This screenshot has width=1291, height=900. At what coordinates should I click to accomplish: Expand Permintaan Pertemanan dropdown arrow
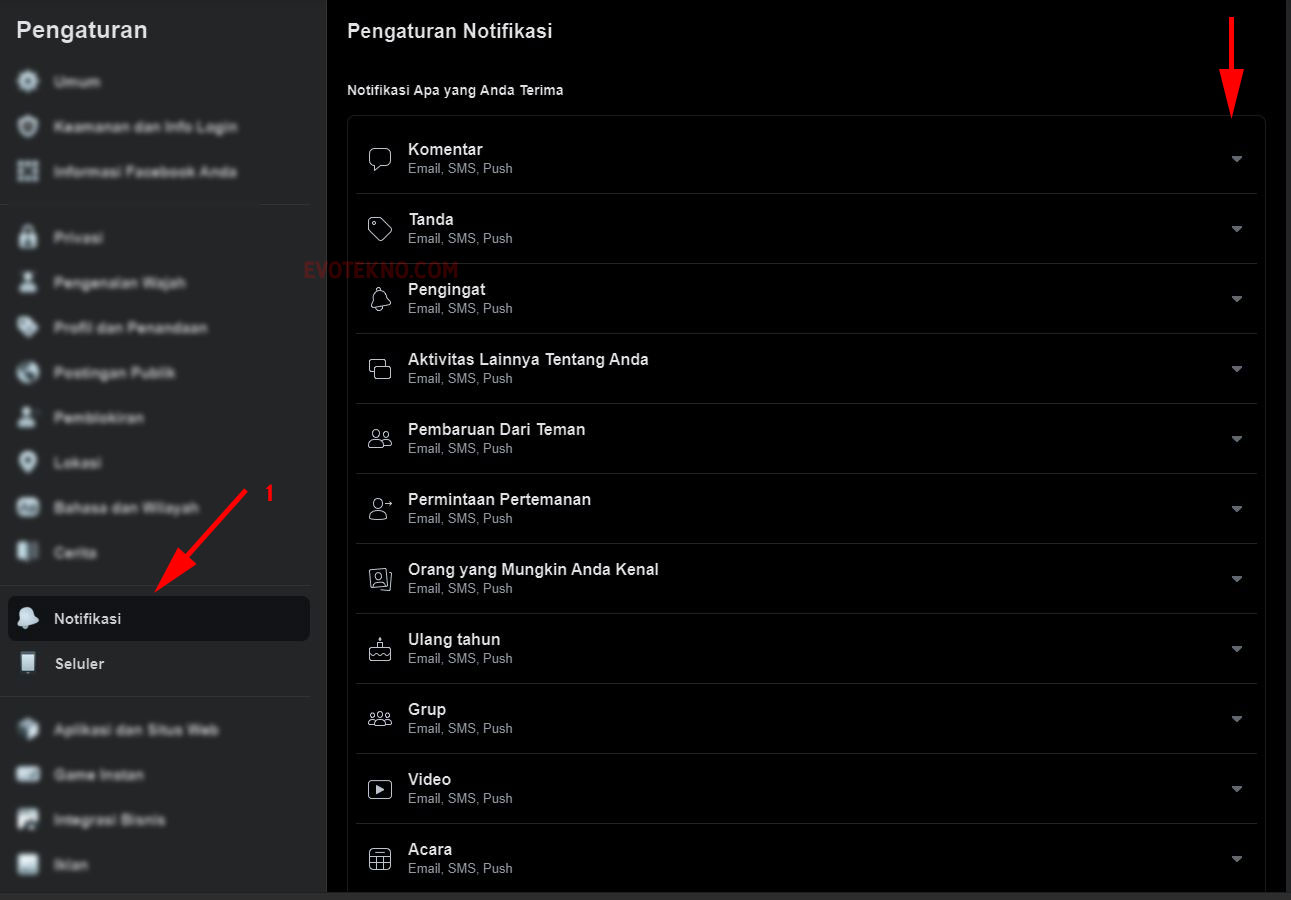click(x=1237, y=509)
